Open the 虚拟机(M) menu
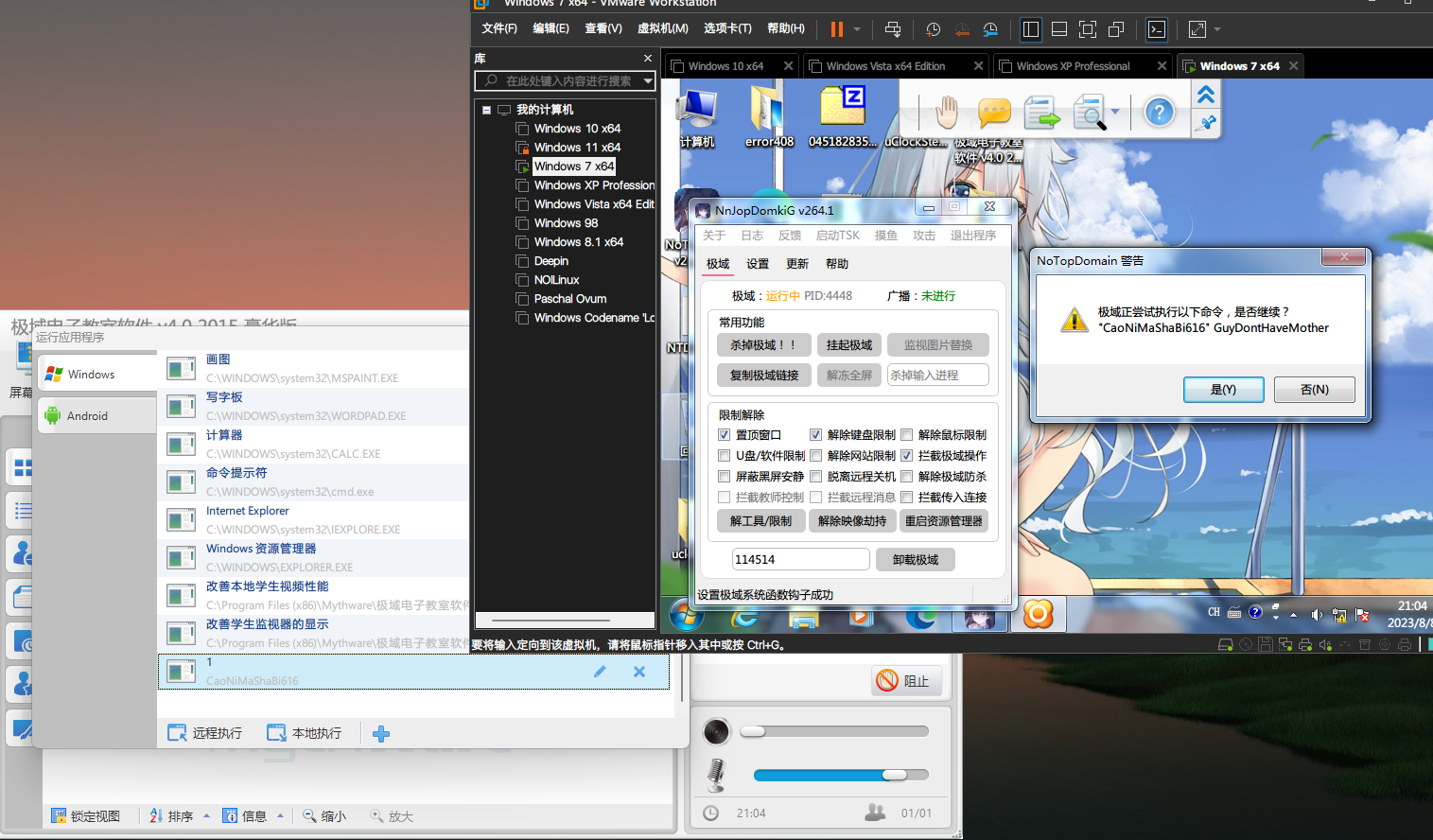This screenshot has height=840, width=1433. point(662,28)
